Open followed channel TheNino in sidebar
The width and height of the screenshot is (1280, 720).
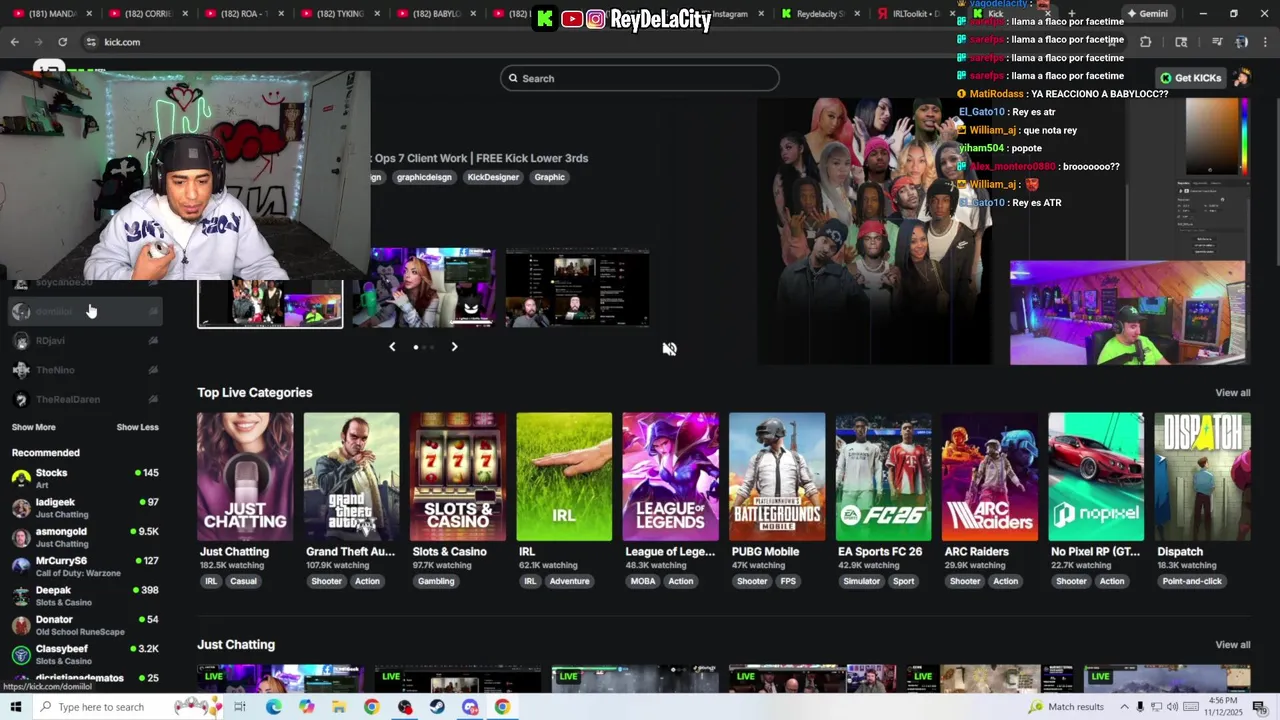pos(85,370)
